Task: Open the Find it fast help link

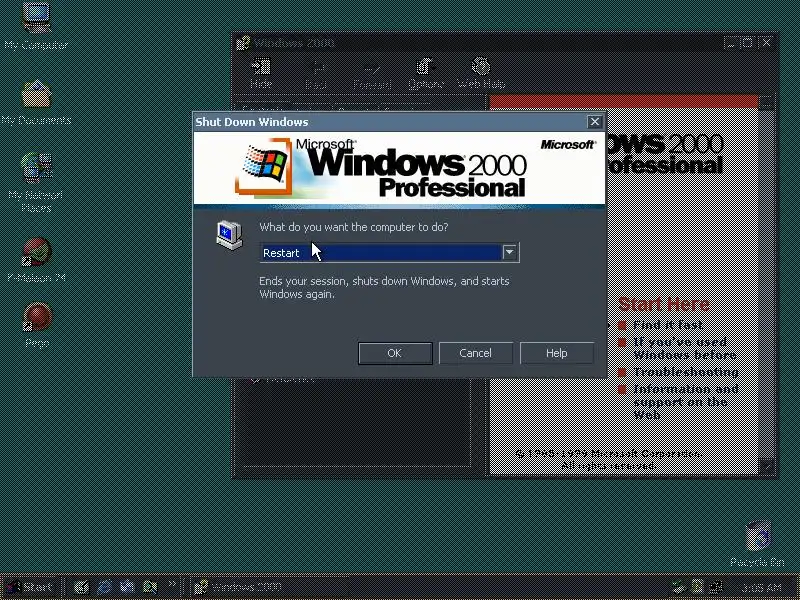Action: coord(668,325)
